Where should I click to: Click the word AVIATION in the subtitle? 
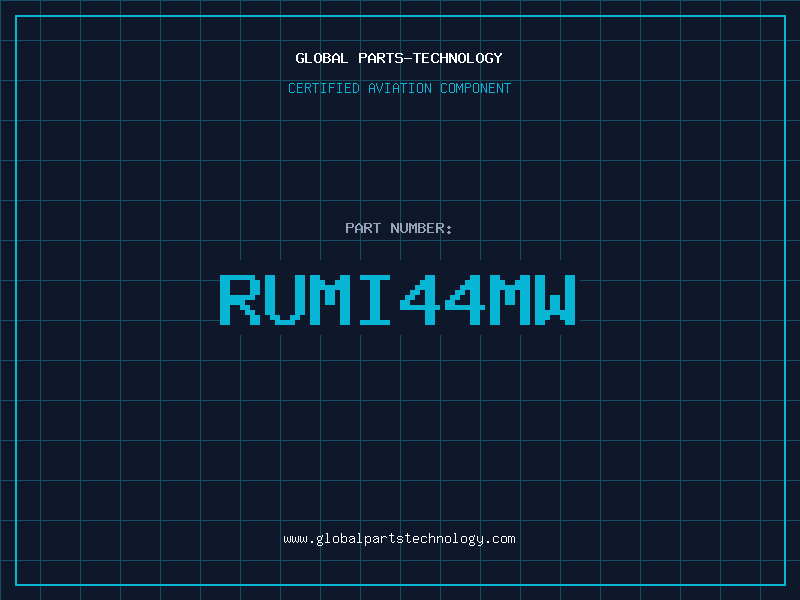coord(400,88)
